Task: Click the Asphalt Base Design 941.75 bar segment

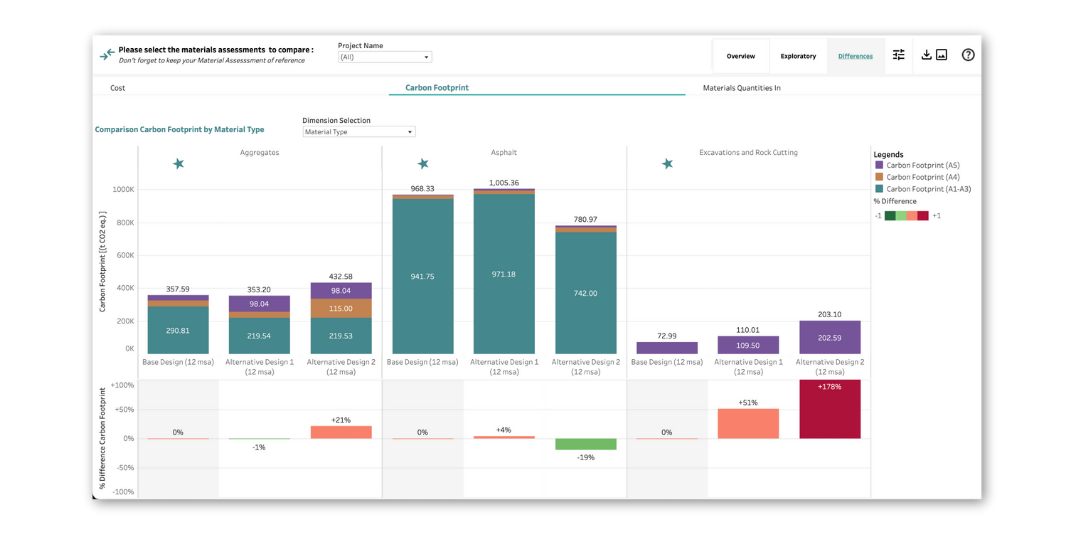Action: pyautogui.click(x=422, y=276)
